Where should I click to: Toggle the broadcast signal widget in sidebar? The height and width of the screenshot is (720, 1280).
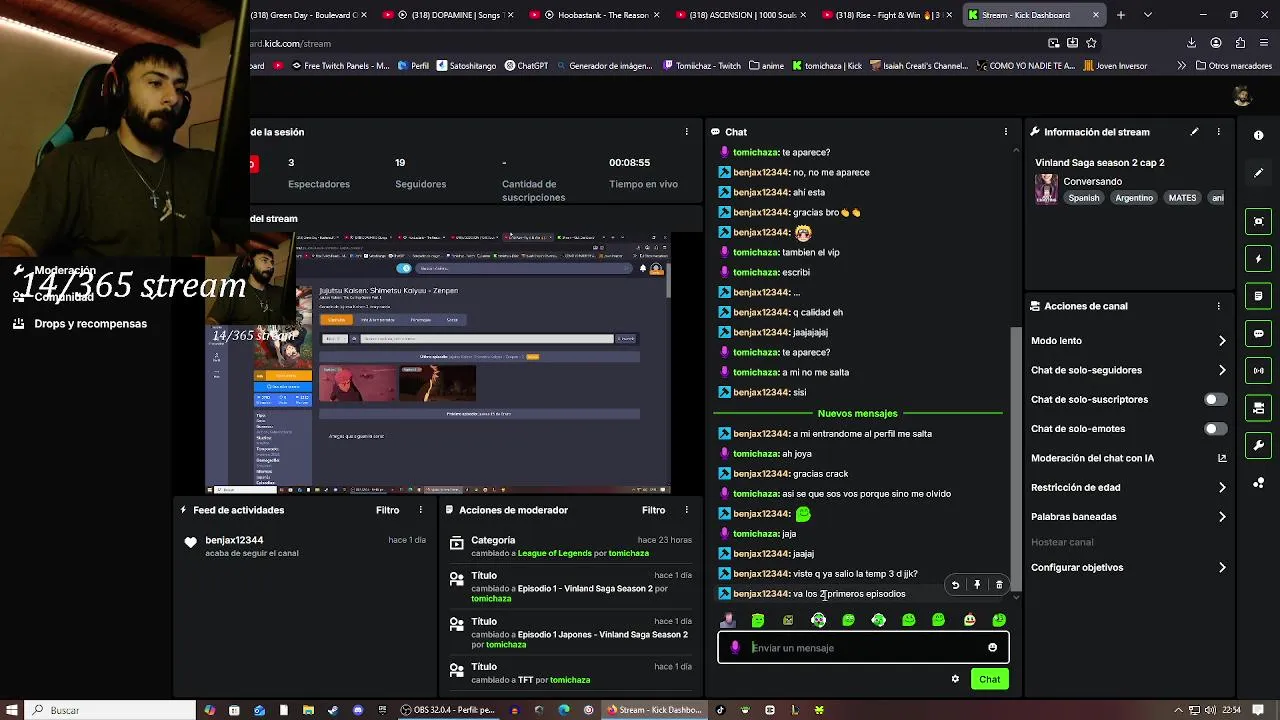coord(1258,371)
